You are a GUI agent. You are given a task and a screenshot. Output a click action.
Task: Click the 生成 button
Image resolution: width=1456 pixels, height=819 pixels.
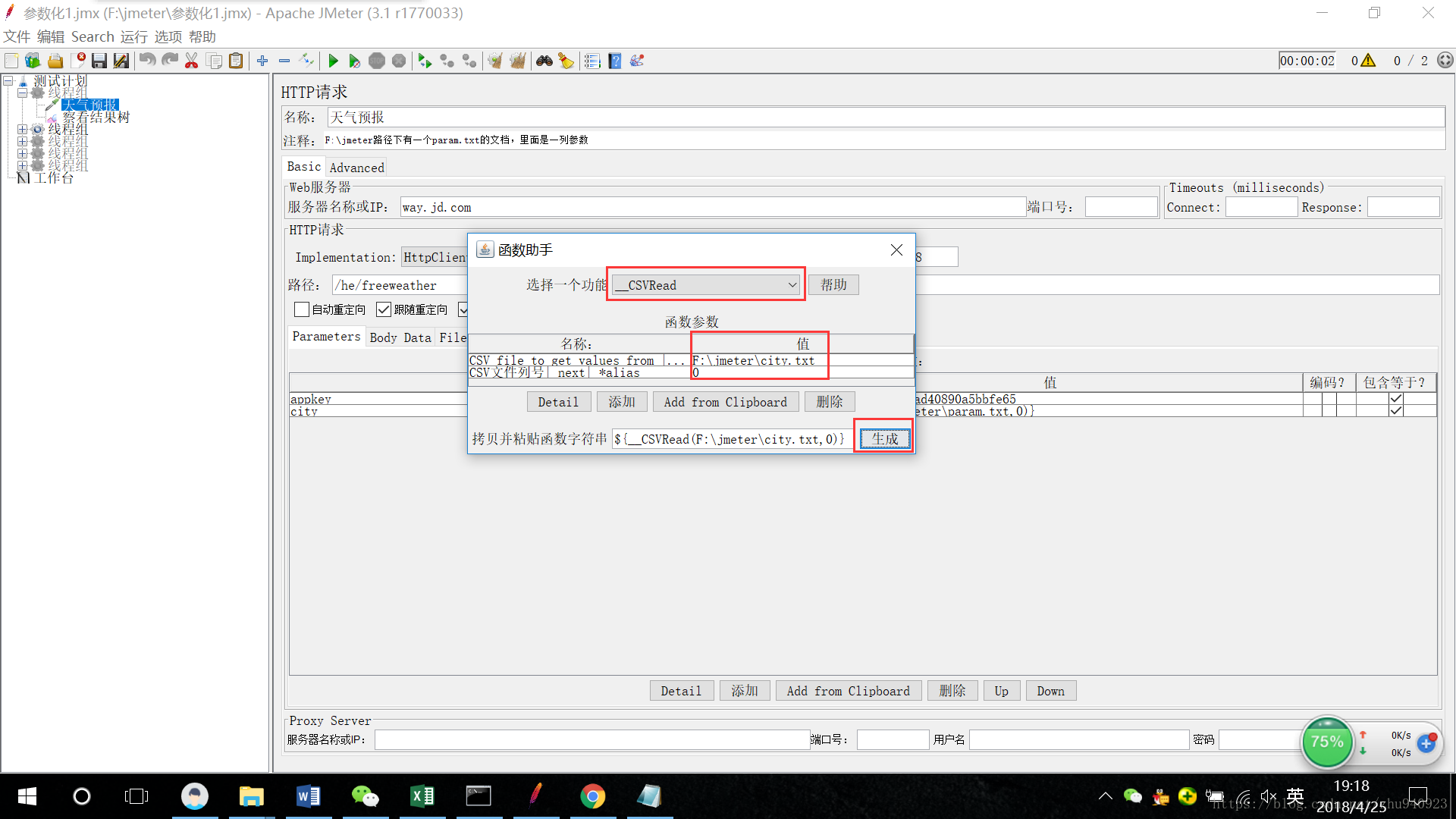tap(885, 438)
